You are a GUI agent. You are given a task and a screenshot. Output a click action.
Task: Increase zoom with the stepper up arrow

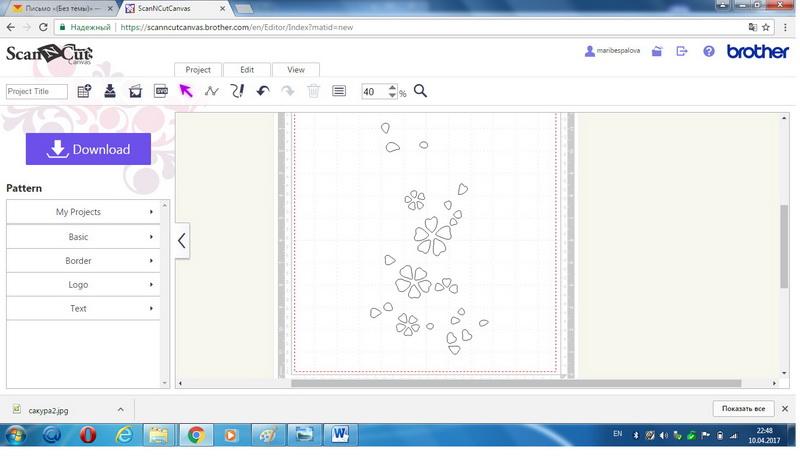coord(392,88)
